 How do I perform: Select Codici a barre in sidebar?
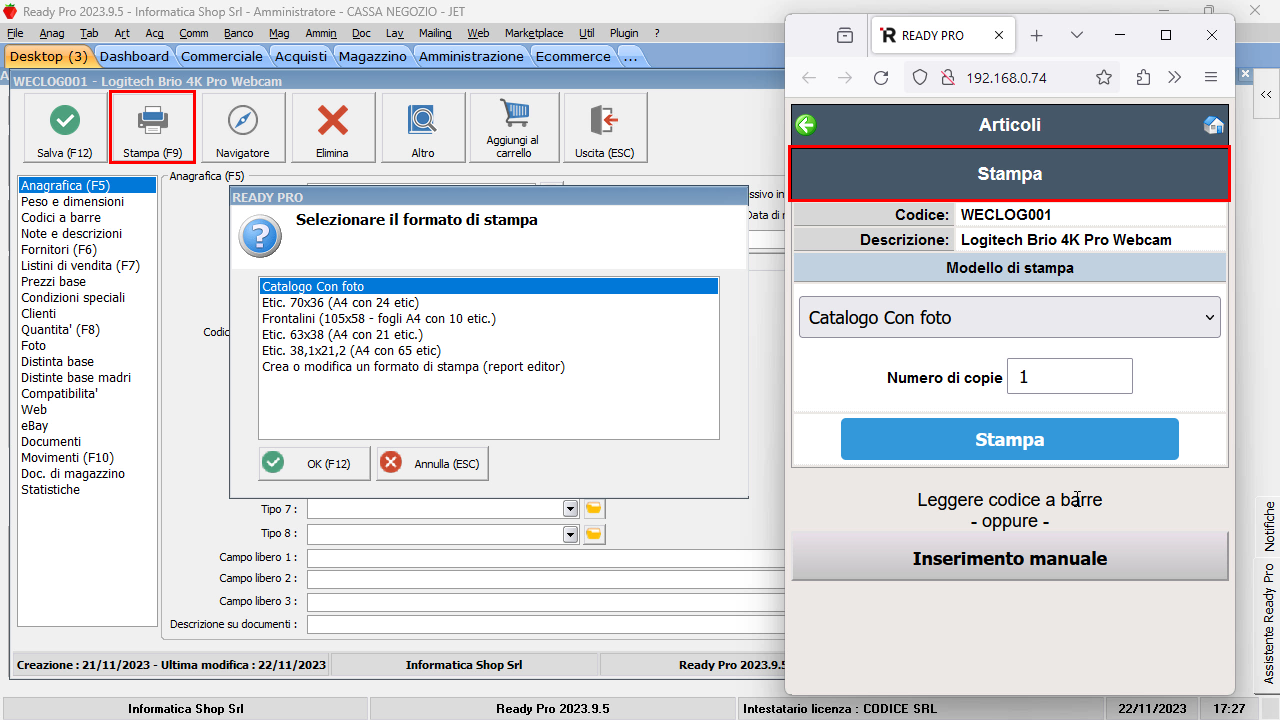[x=61, y=218]
